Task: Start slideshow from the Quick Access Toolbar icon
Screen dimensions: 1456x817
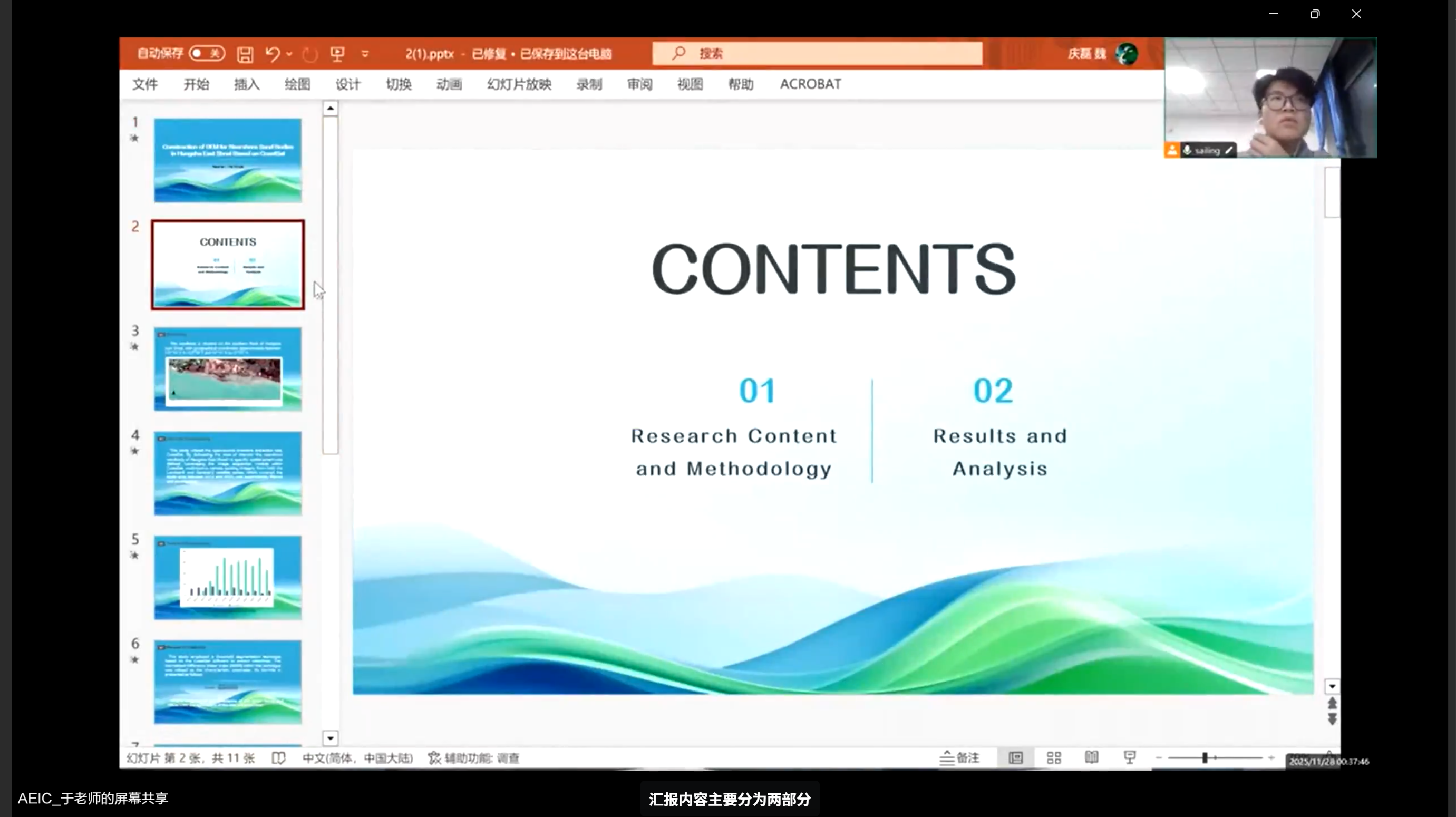Action: (337, 53)
